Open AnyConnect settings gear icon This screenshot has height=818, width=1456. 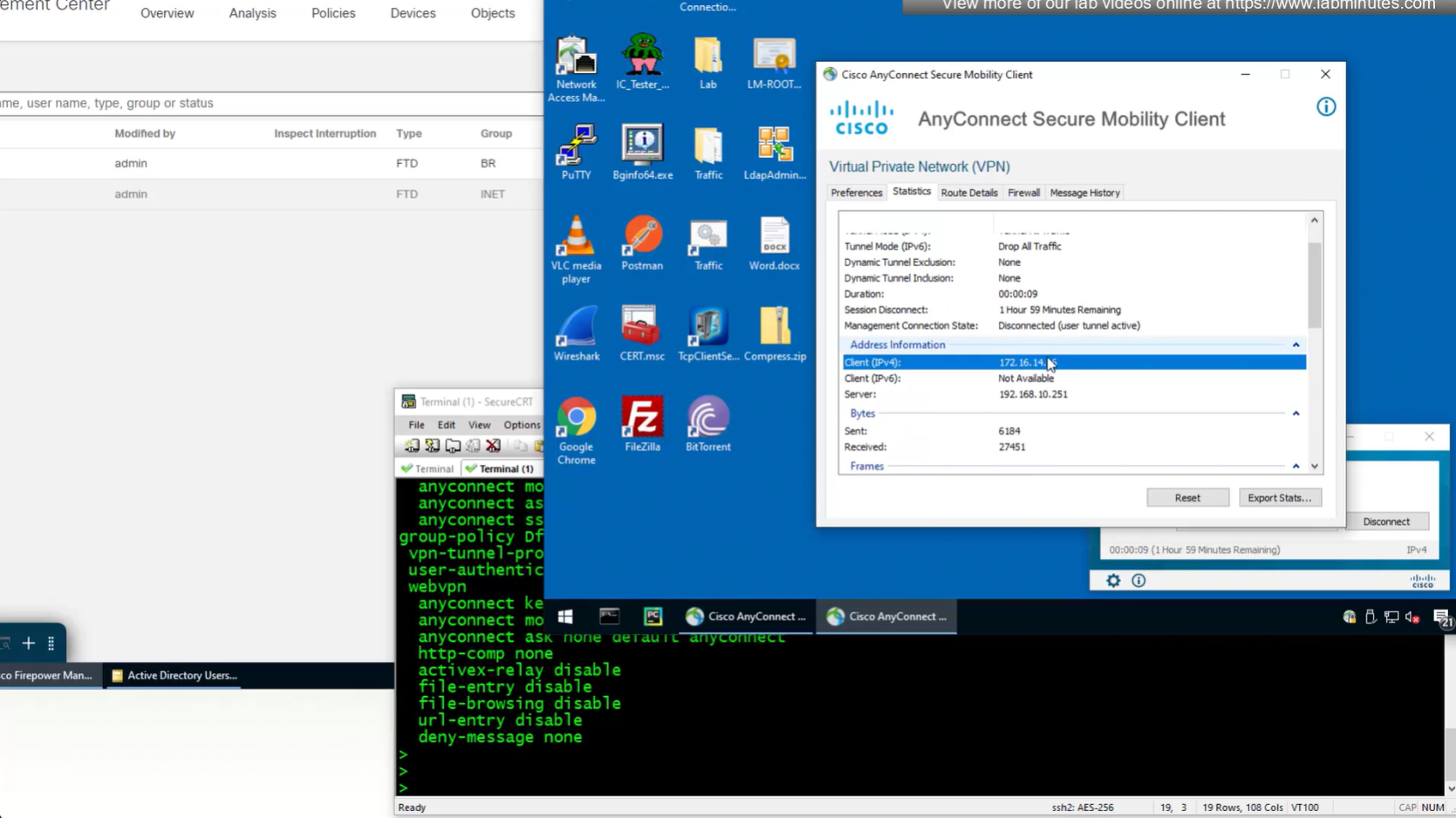[1113, 581]
